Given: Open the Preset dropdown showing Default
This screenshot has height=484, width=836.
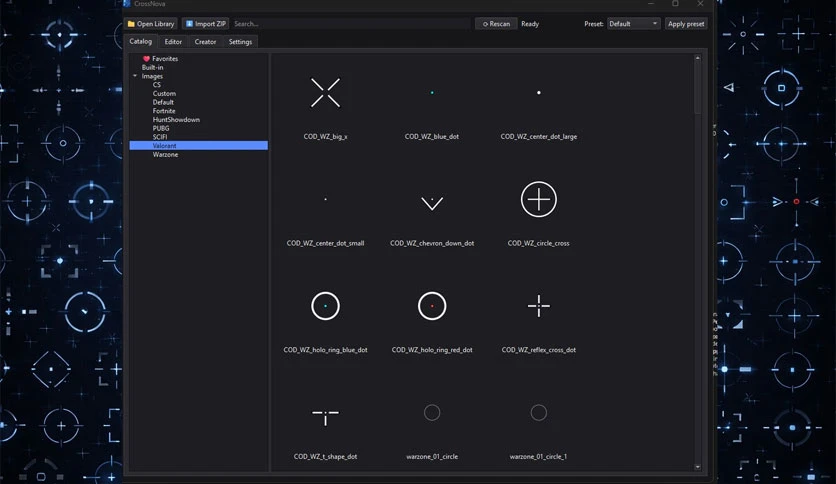Looking at the screenshot, I should 633,24.
